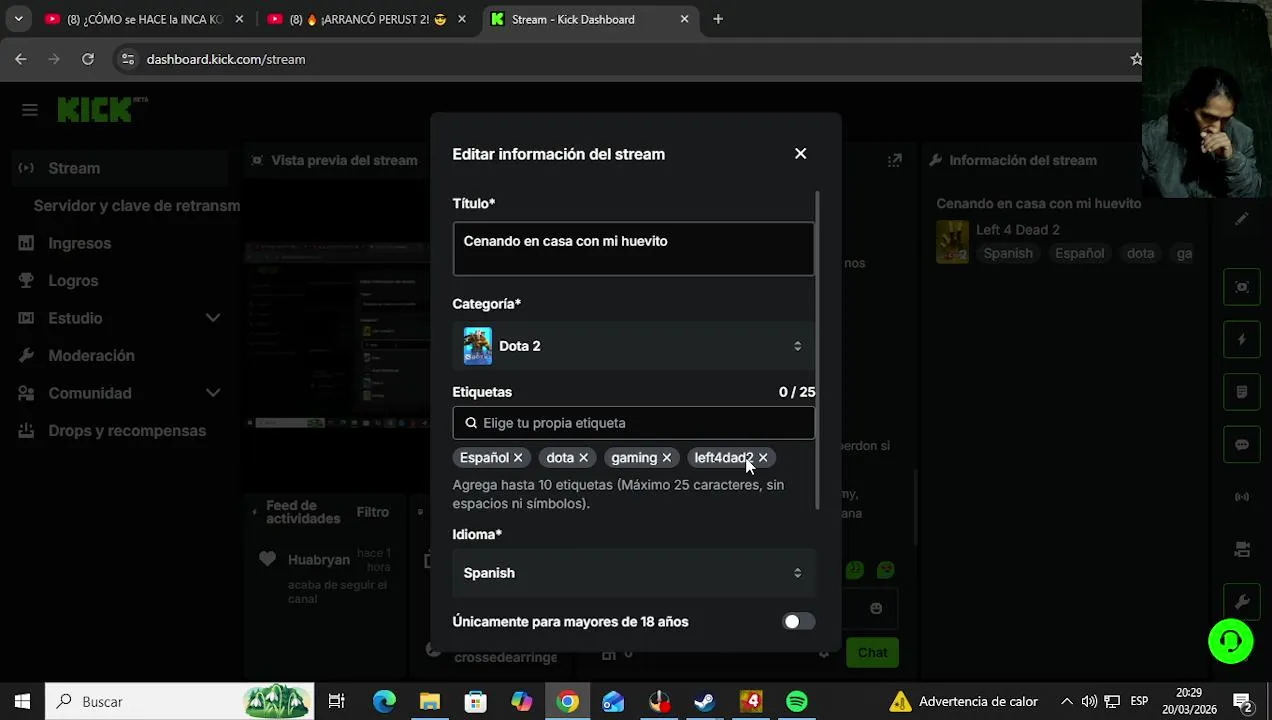This screenshot has width=1272, height=720.
Task: Click the Moderación wrench icon
Action: pyautogui.click(x=27, y=356)
